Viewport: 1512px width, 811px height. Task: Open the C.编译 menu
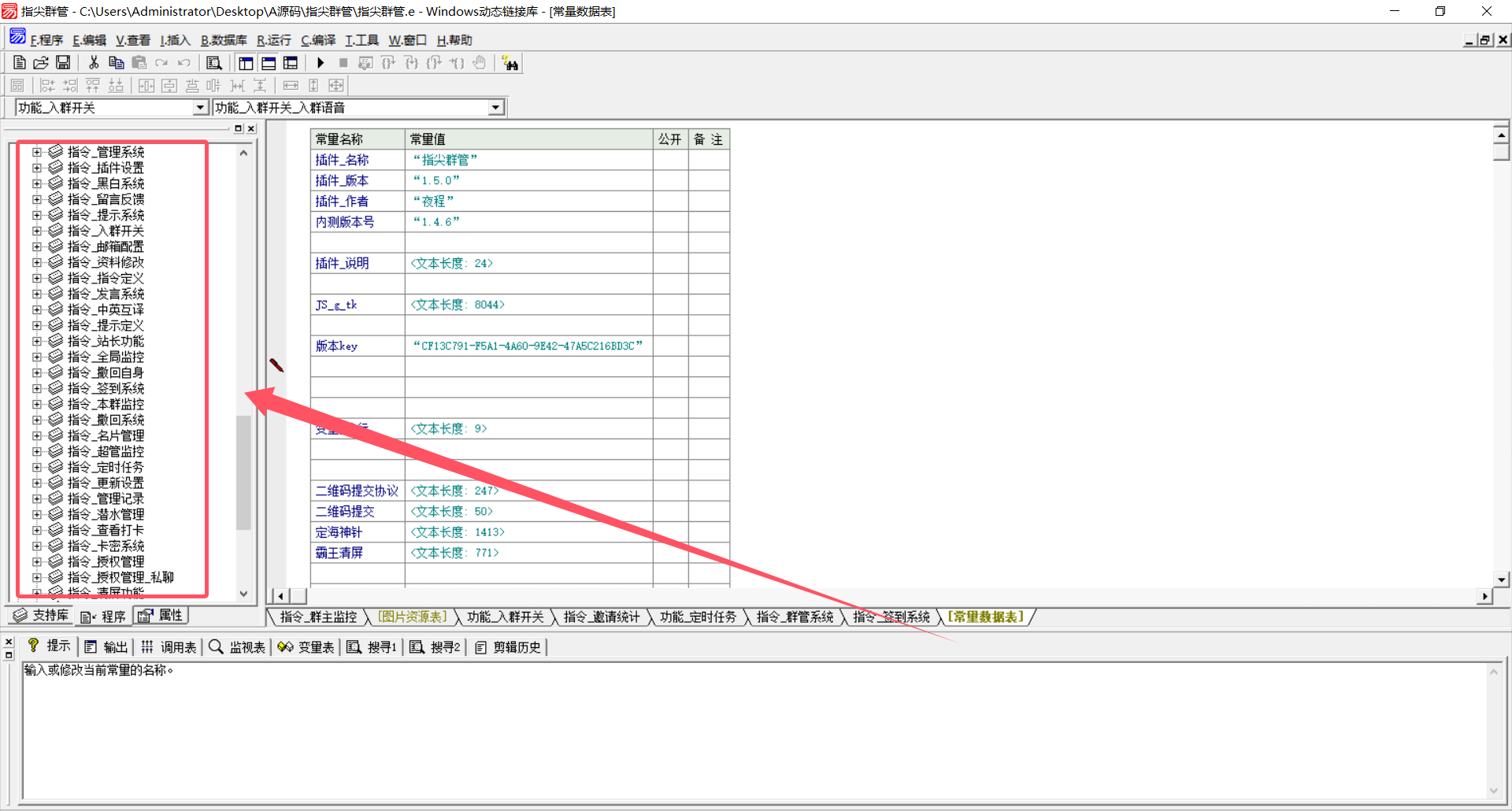[x=318, y=40]
